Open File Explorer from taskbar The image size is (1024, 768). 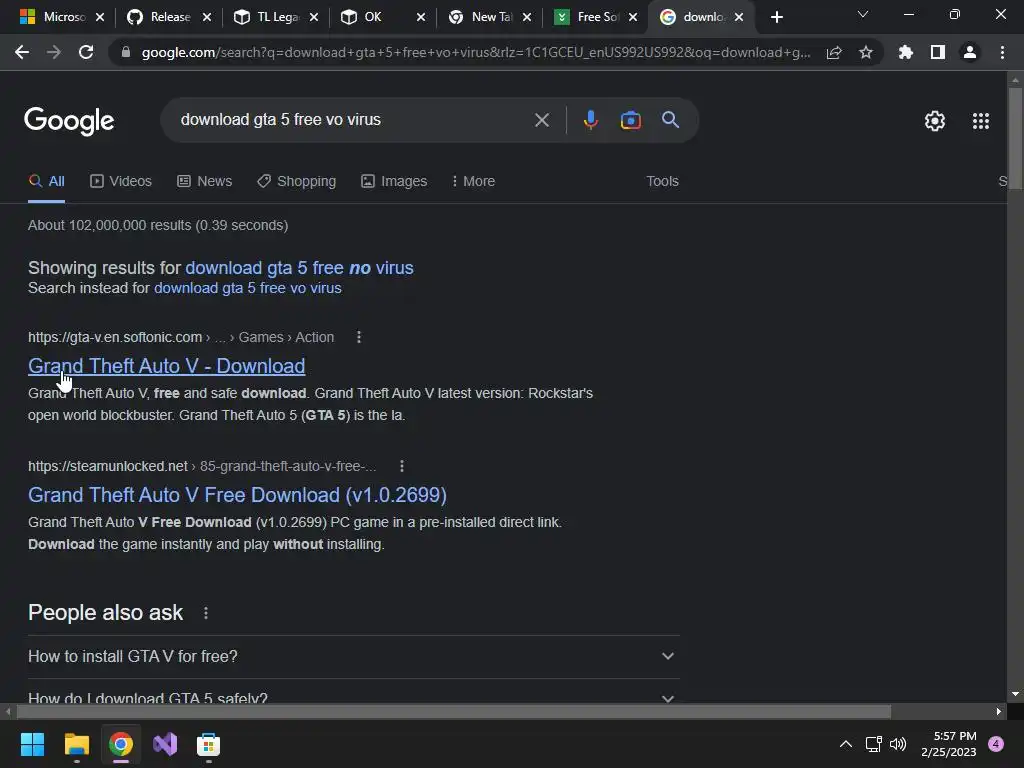click(76, 744)
